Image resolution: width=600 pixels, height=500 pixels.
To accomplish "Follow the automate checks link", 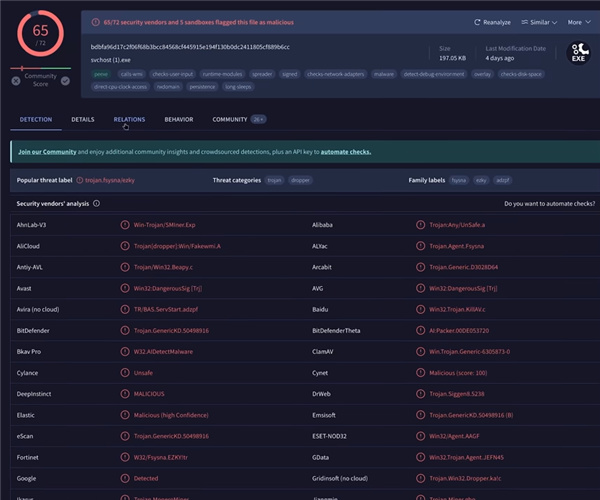I will point(346,152).
